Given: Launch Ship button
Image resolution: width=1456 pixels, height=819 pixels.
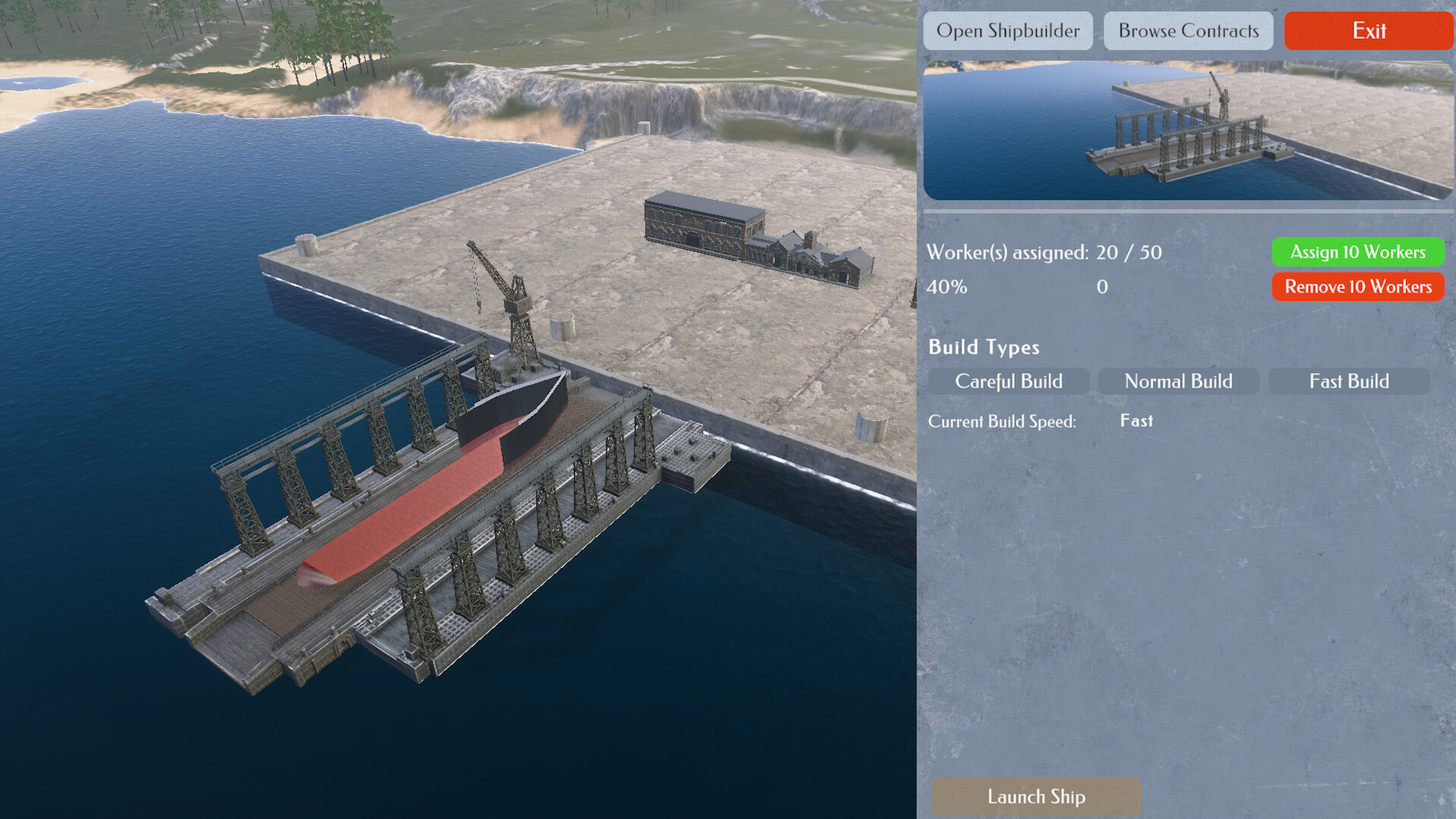Looking at the screenshot, I should click(x=1036, y=796).
